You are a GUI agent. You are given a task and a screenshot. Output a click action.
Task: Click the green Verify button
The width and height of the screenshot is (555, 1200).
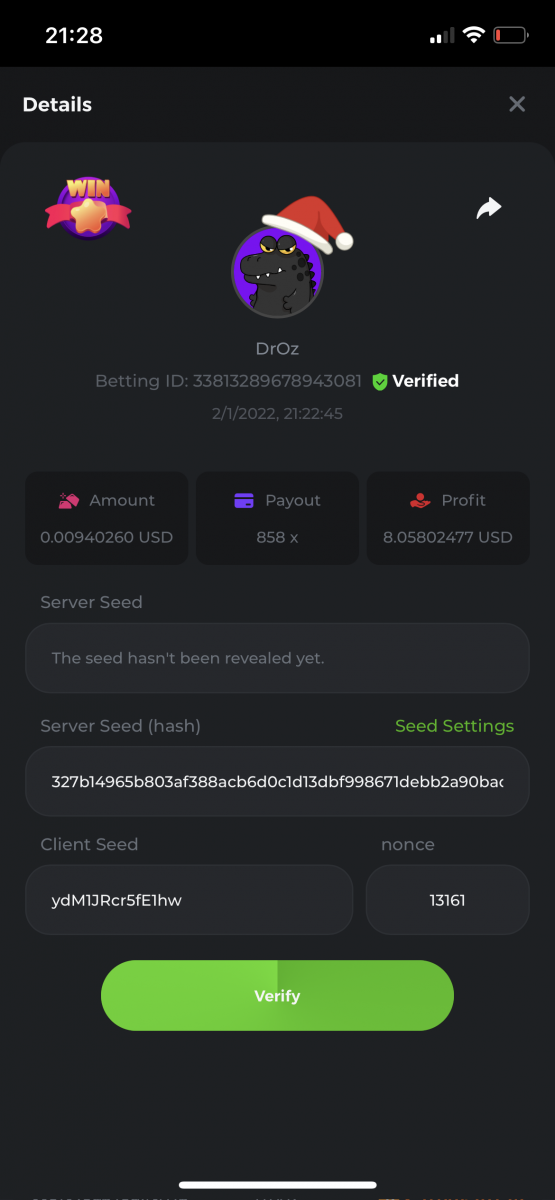pos(277,995)
